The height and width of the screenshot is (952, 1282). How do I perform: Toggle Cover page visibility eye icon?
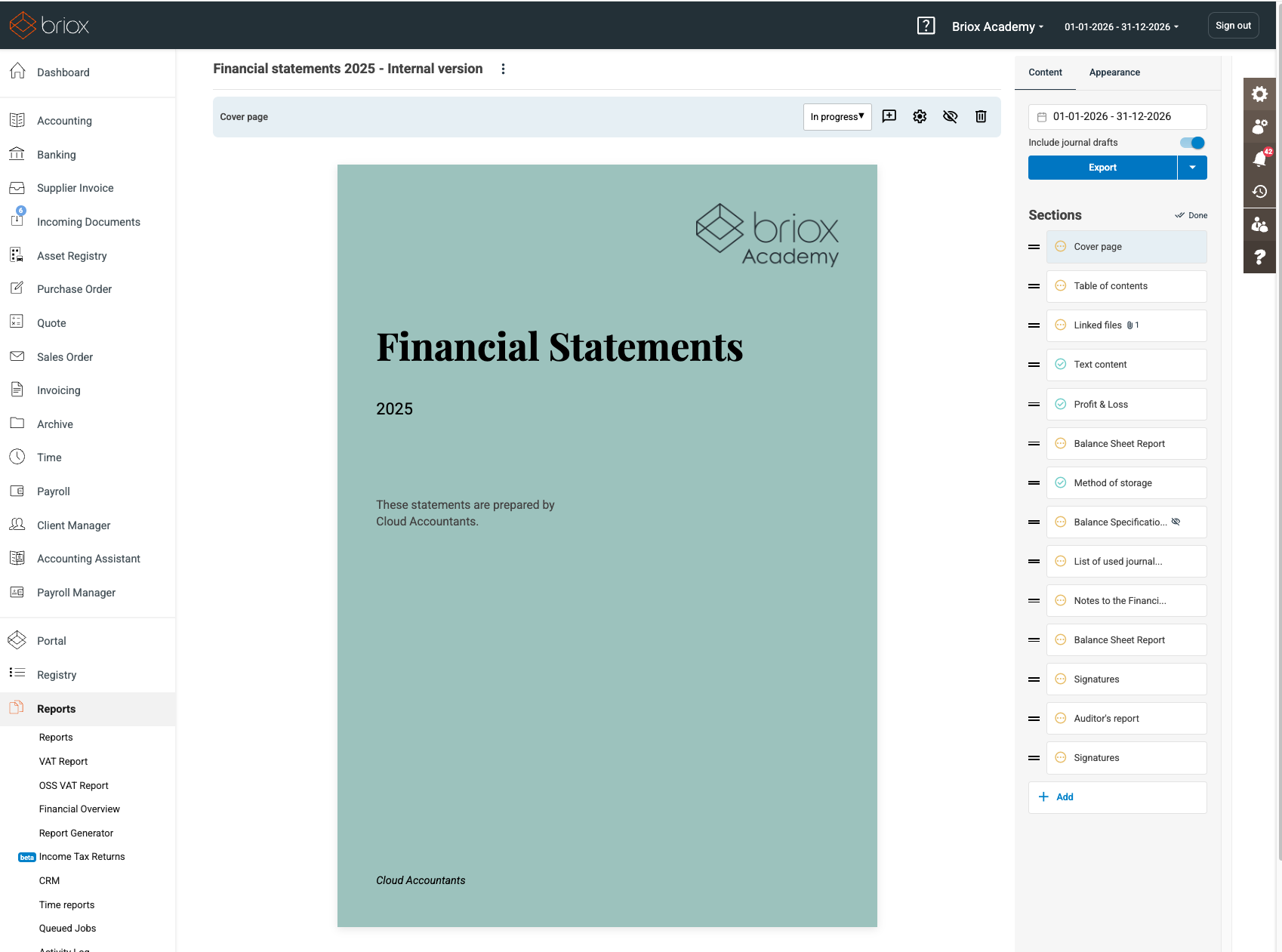[x=950, y=116]
